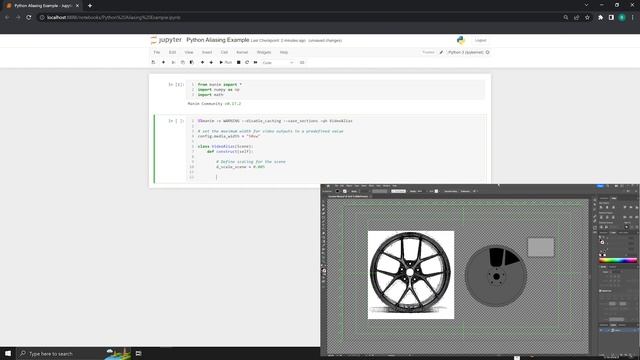640x360 pixels.
Task: Open the Insert menu in Jupyter
Action: (x=207, y=52)
